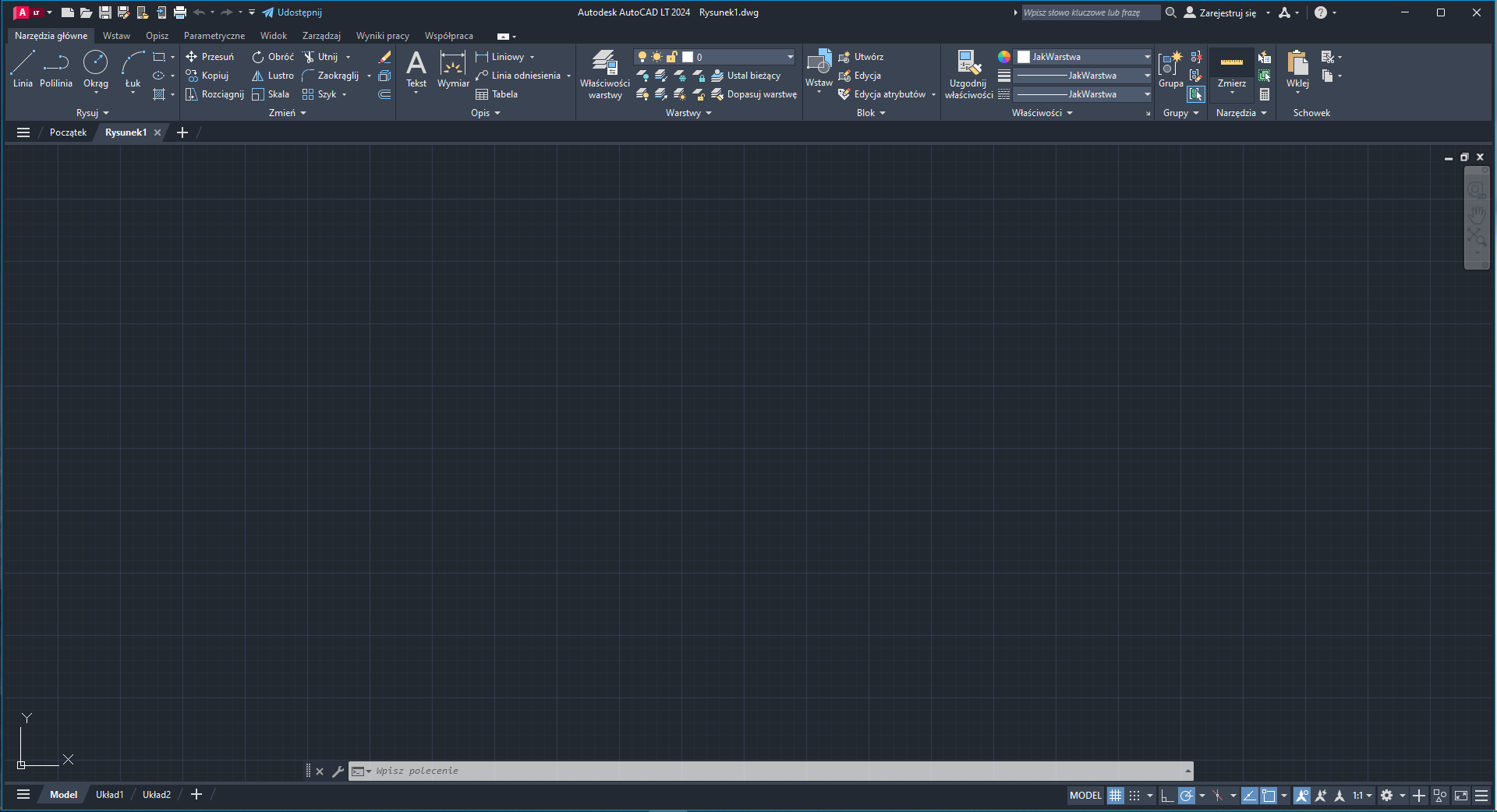Choose the Rozciągnij (stretch) tool
Viewport: 1497px width, 812px height.
[x=214, y=94]
